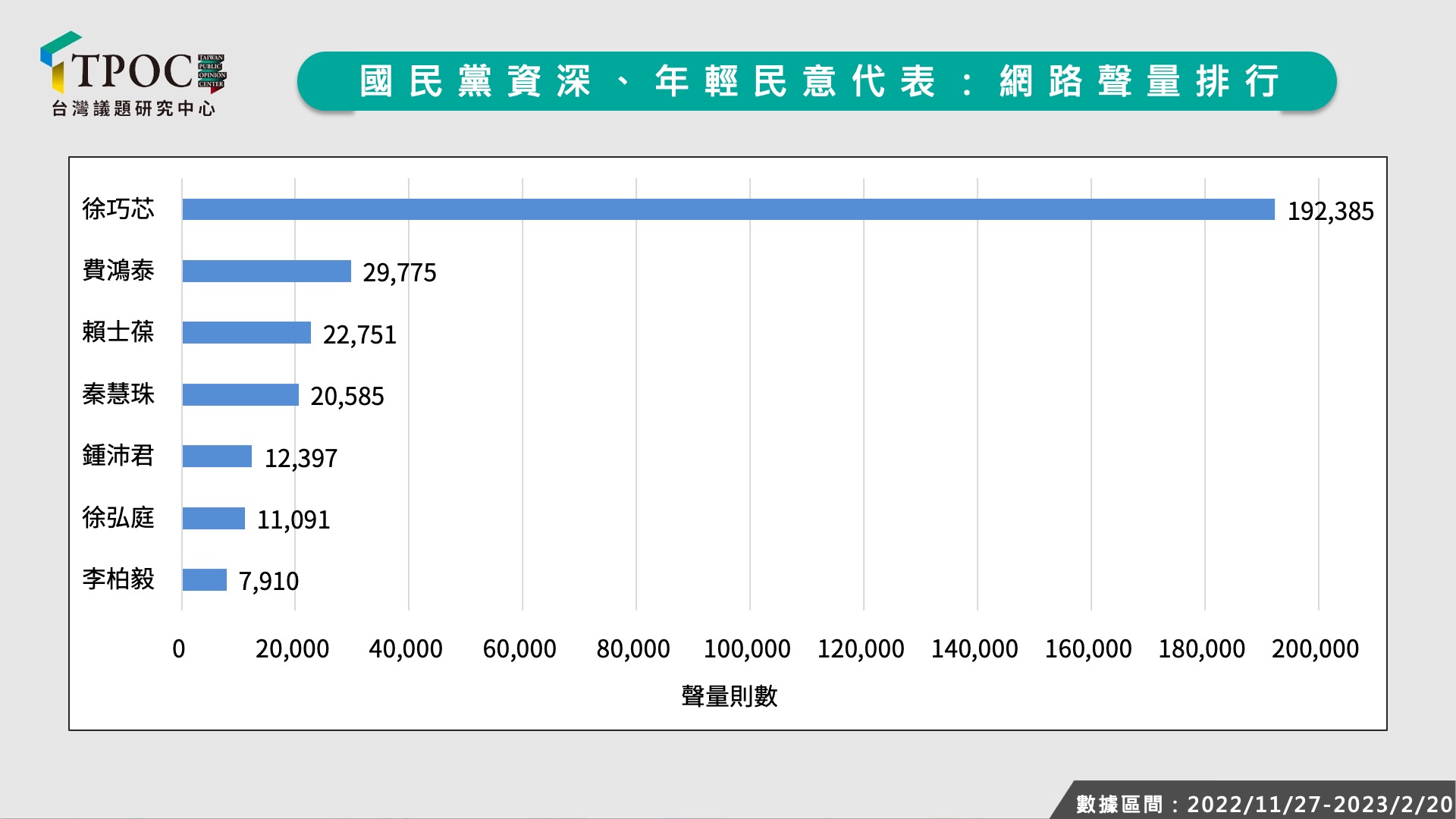Click the 200,000 axis tick label
This screenshot has height=819, width=1456.
(x=1316, y=649)
